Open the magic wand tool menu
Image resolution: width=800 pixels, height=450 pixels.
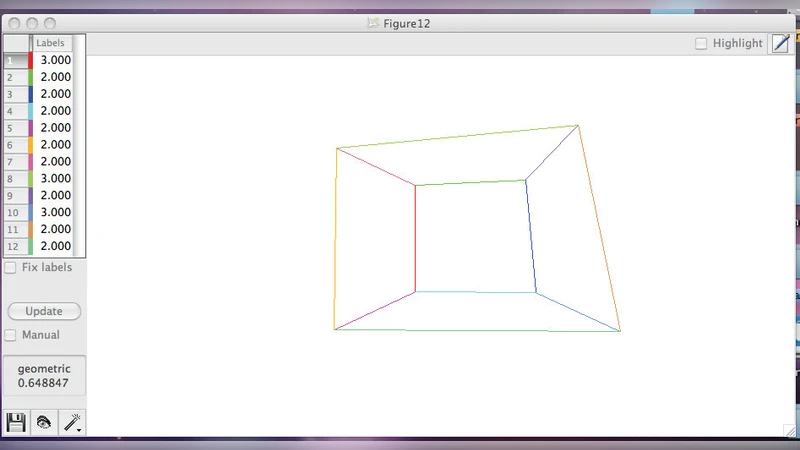[72, 422]
